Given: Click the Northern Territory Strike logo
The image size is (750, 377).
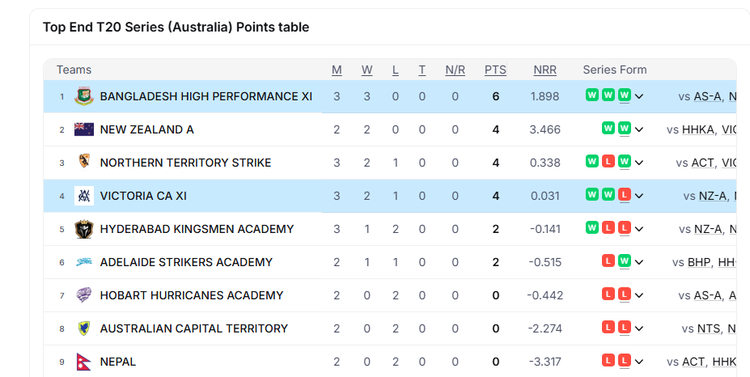Looking at the screenshot, I should 84,161.
